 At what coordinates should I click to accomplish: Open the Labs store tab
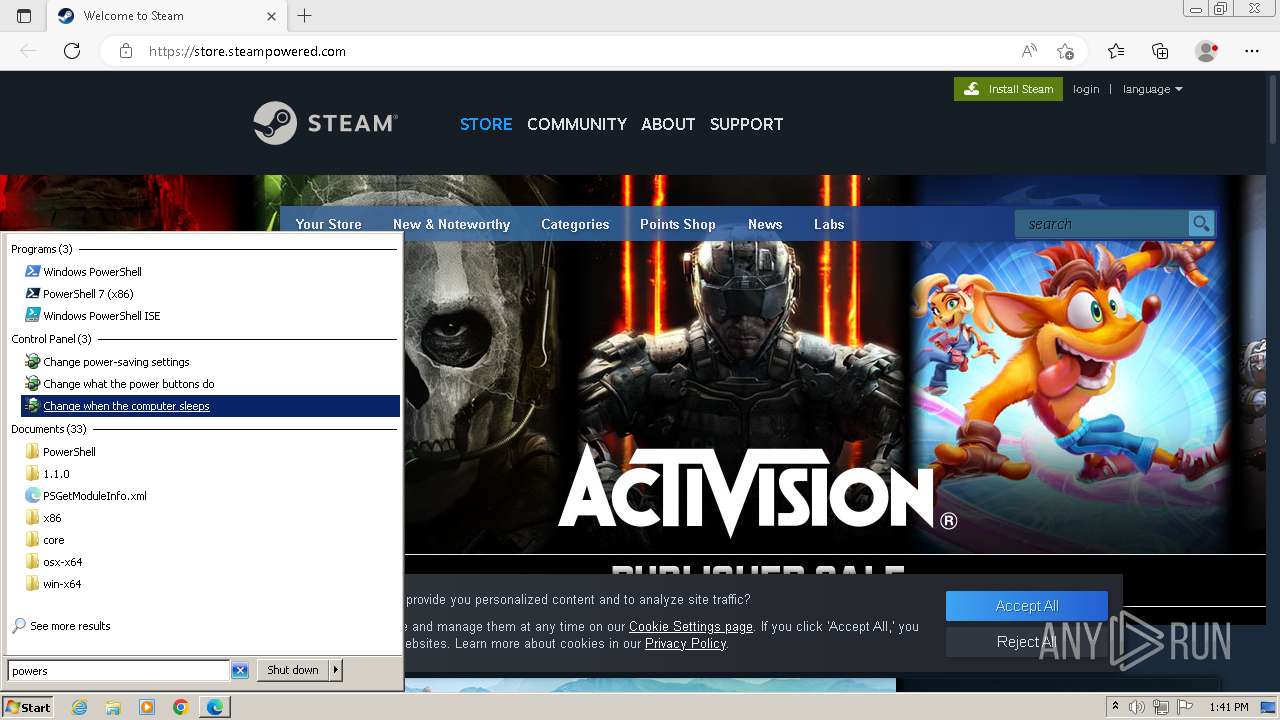[x=829, y=224]
